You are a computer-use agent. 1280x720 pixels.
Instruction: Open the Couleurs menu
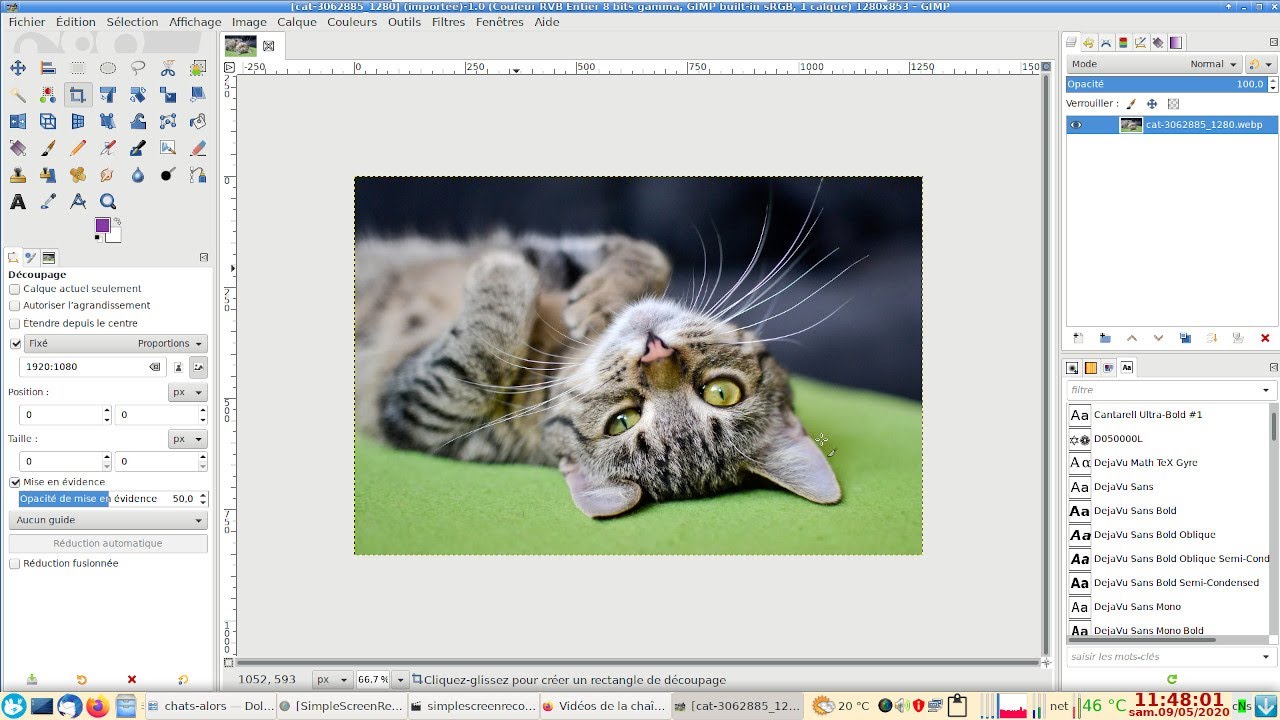pos(352,22)
